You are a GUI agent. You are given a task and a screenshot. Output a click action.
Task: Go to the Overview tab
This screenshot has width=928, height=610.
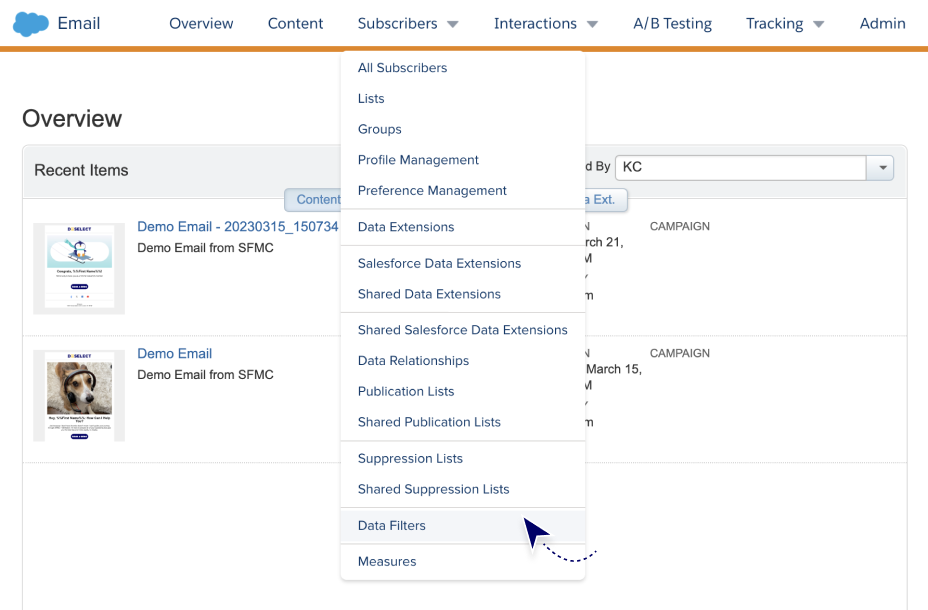coord(201,23)
